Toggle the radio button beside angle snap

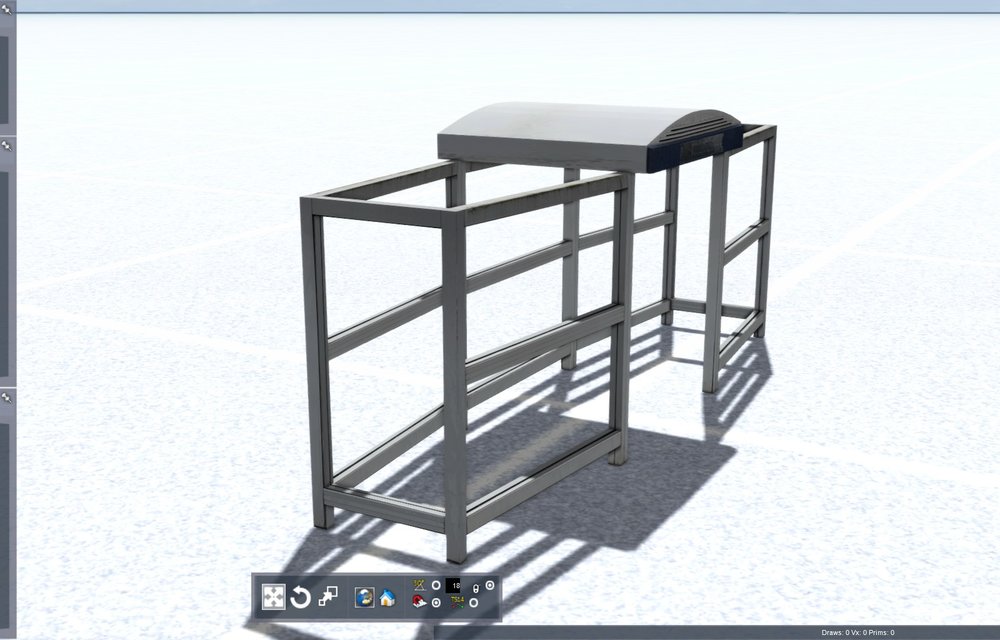point(436,585)
